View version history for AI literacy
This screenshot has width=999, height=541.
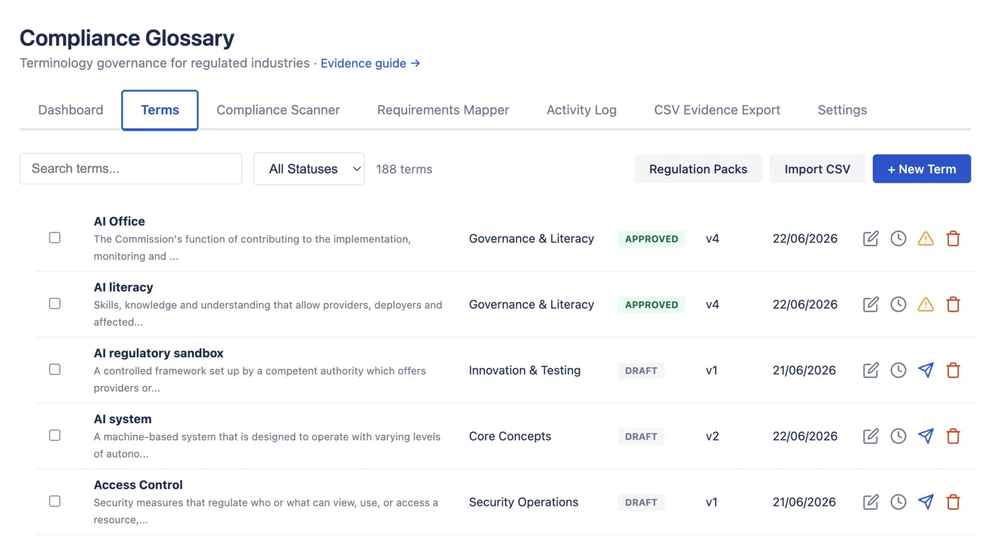[898, 305]
